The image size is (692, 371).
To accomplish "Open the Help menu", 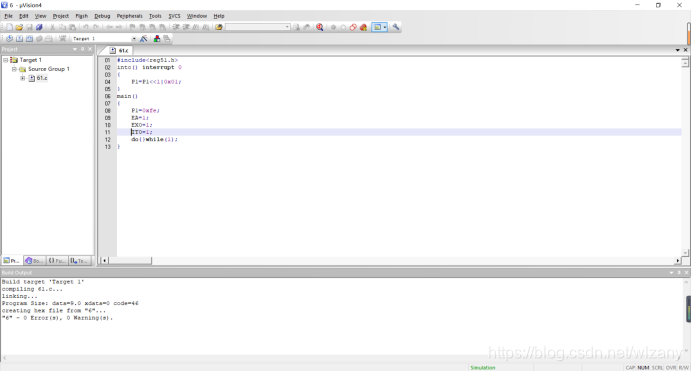I will pyautogui.click(x=219, y=16).
